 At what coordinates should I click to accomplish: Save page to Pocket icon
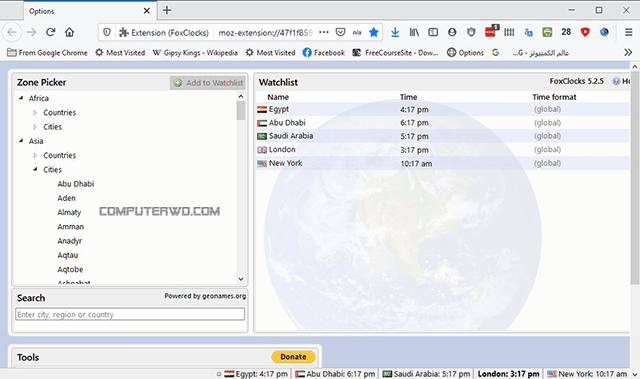[340, 32]
